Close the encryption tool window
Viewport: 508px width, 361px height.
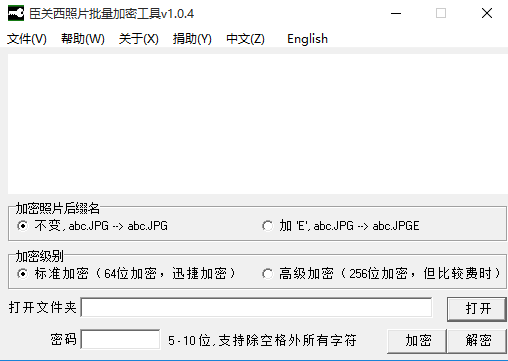click(x=487, y=14)
